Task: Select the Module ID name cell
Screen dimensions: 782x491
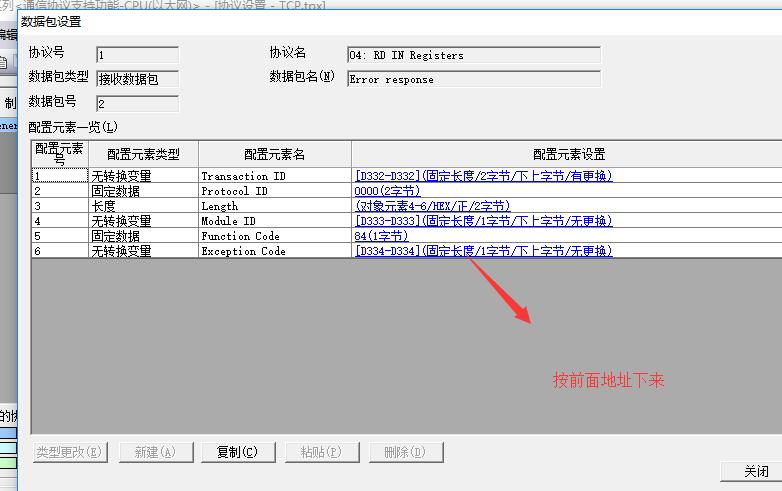Action: pyautogui.click(x=275, y=221)
